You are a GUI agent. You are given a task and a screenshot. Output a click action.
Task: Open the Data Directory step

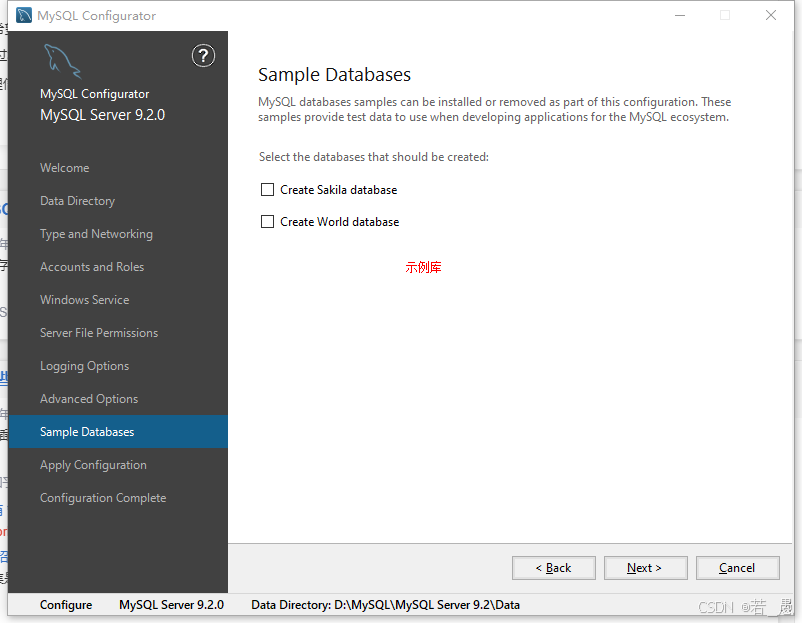(77, 201)
